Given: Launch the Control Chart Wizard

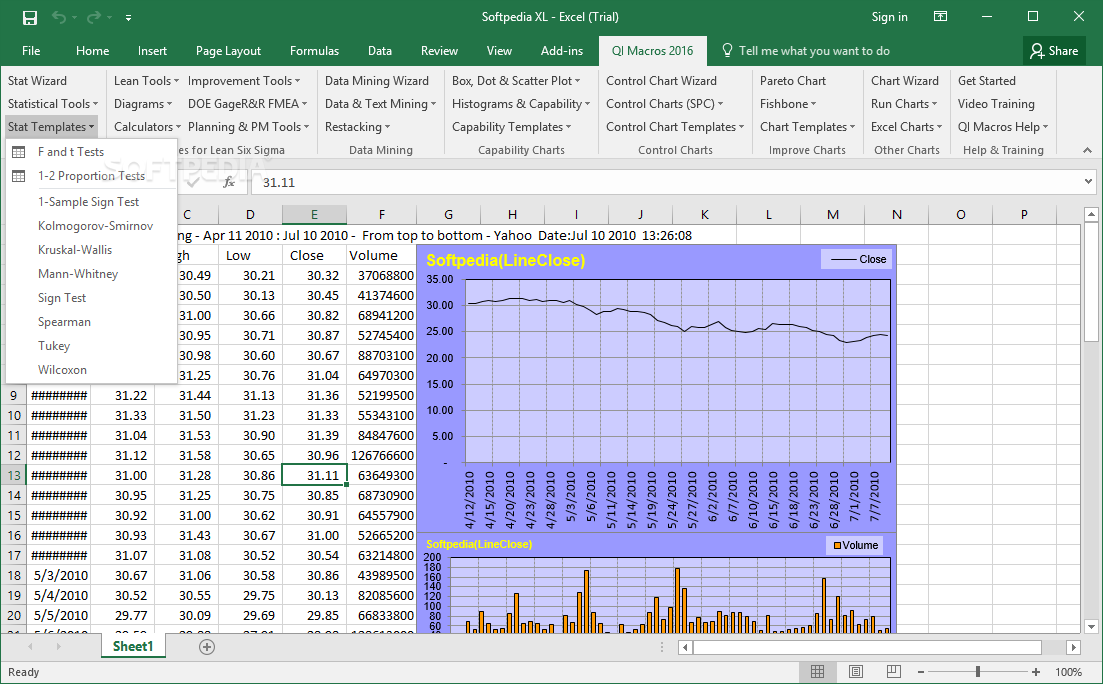Looking at the screenshot, I should click(661, 81).
